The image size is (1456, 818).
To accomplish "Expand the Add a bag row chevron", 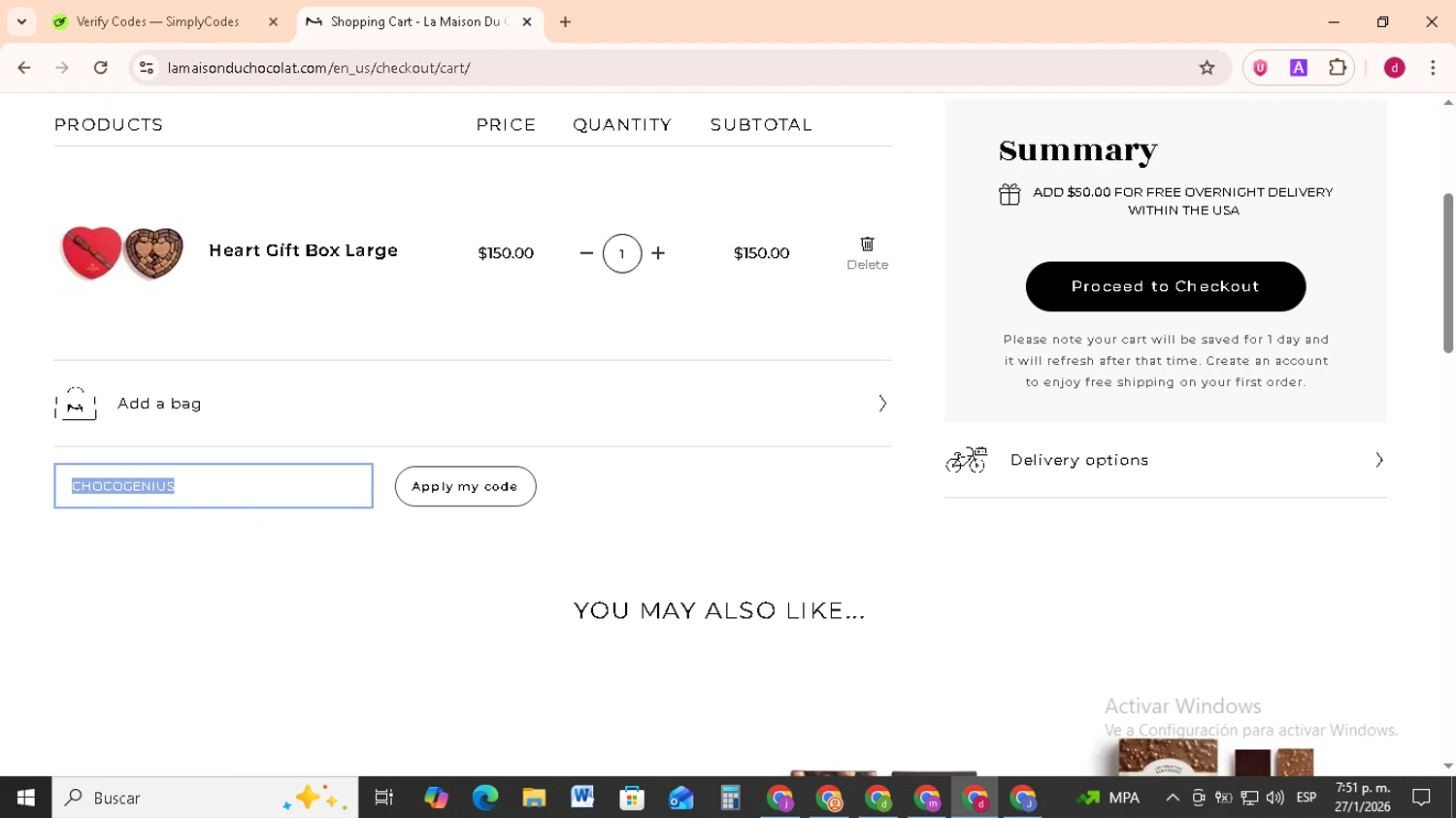I will tap(882, 404).
